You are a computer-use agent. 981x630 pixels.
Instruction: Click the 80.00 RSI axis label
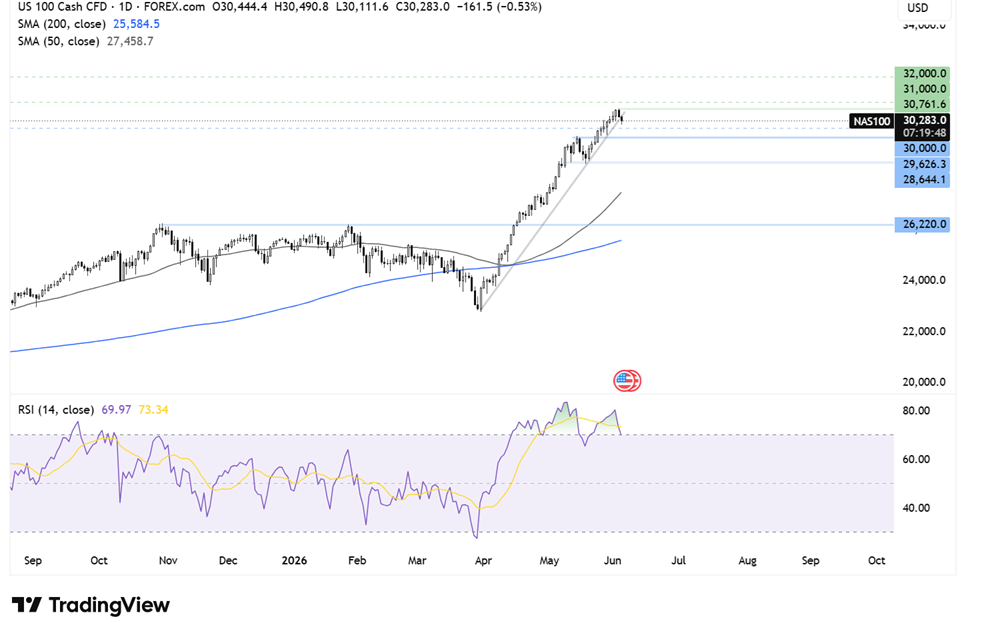point(917,411)
